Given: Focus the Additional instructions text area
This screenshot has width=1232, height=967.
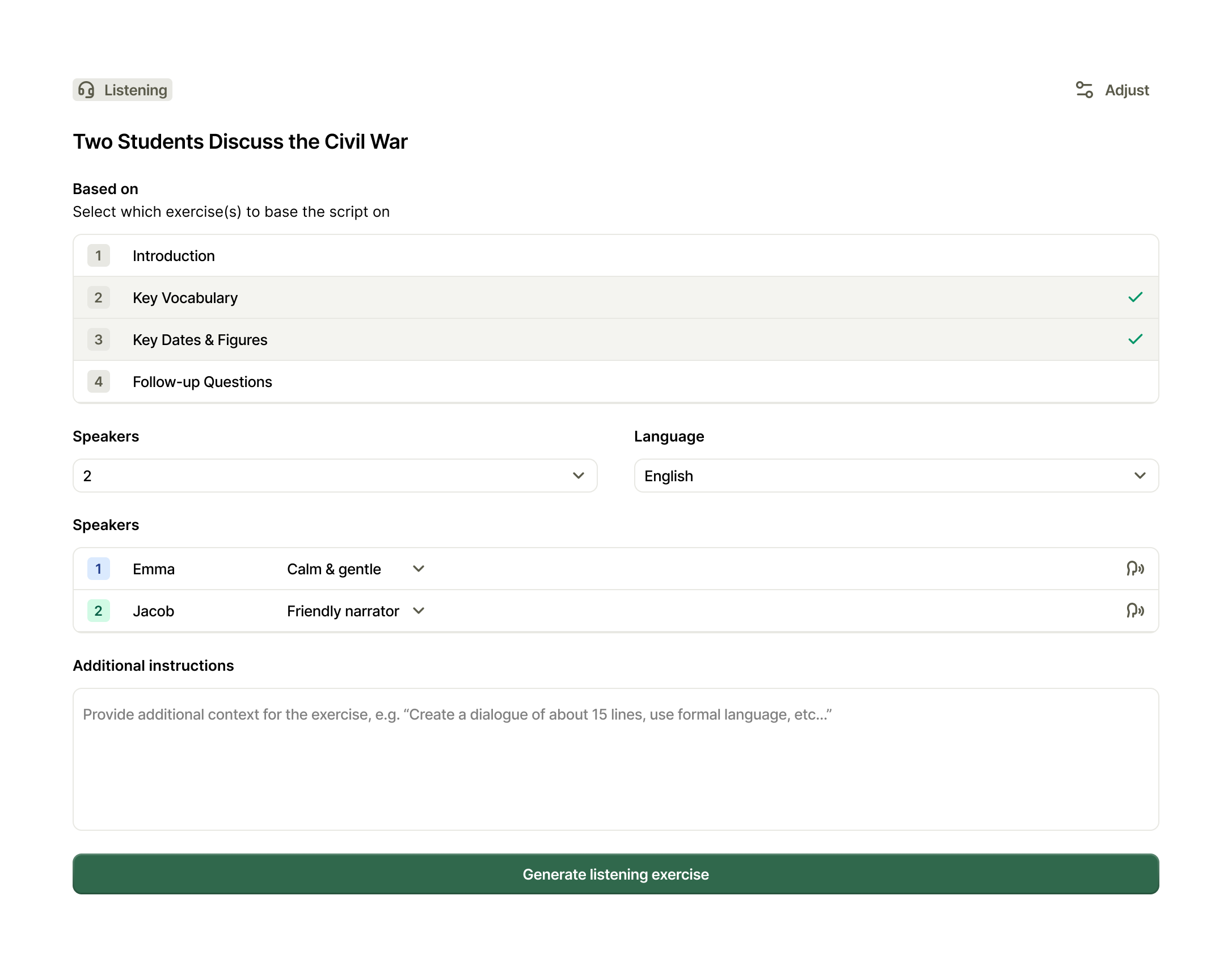Looking at the screenshot, I should click(x=615, y=759).
